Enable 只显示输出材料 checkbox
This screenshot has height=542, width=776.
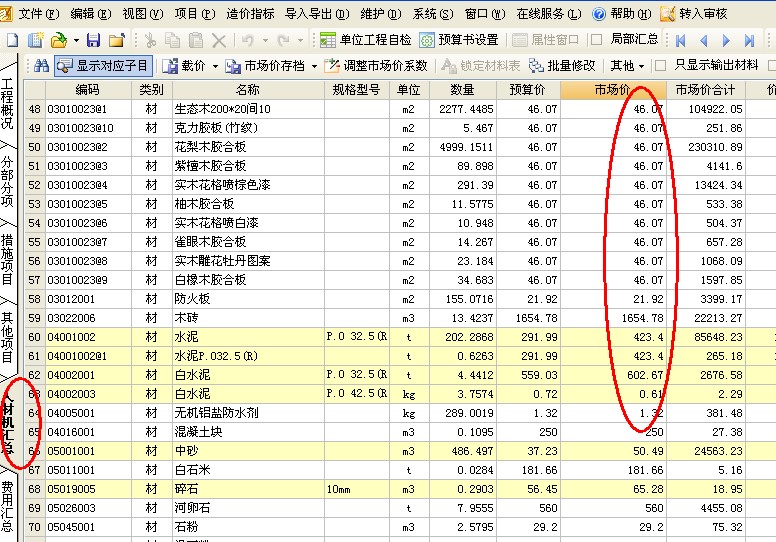tap(660, 65)
